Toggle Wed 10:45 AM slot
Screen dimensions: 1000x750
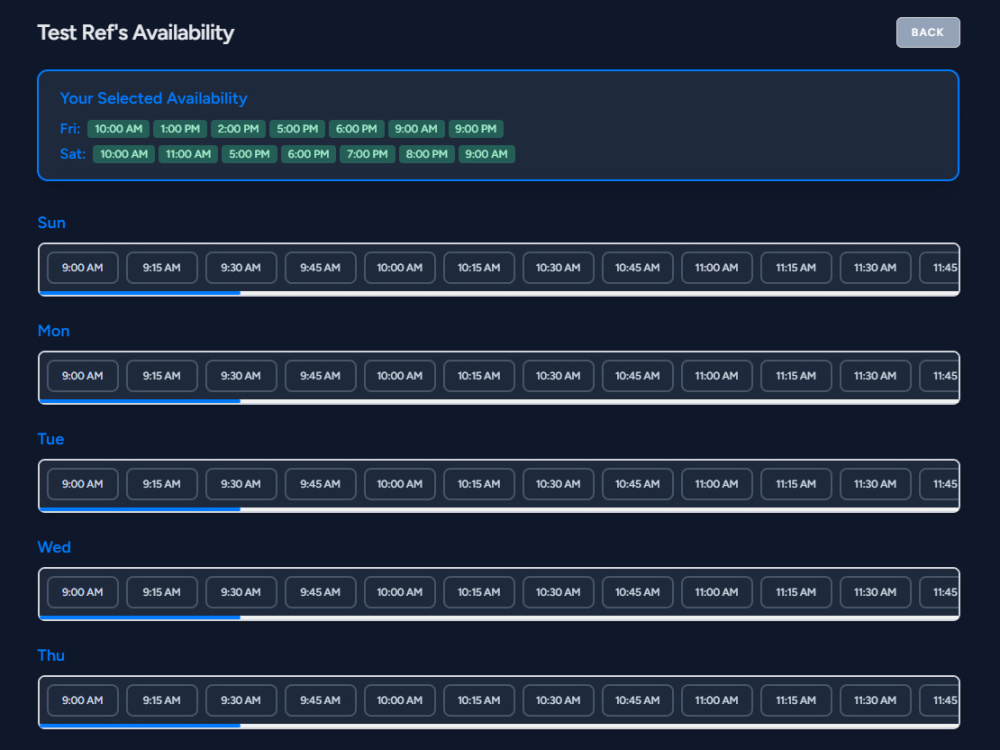point(638,592)
